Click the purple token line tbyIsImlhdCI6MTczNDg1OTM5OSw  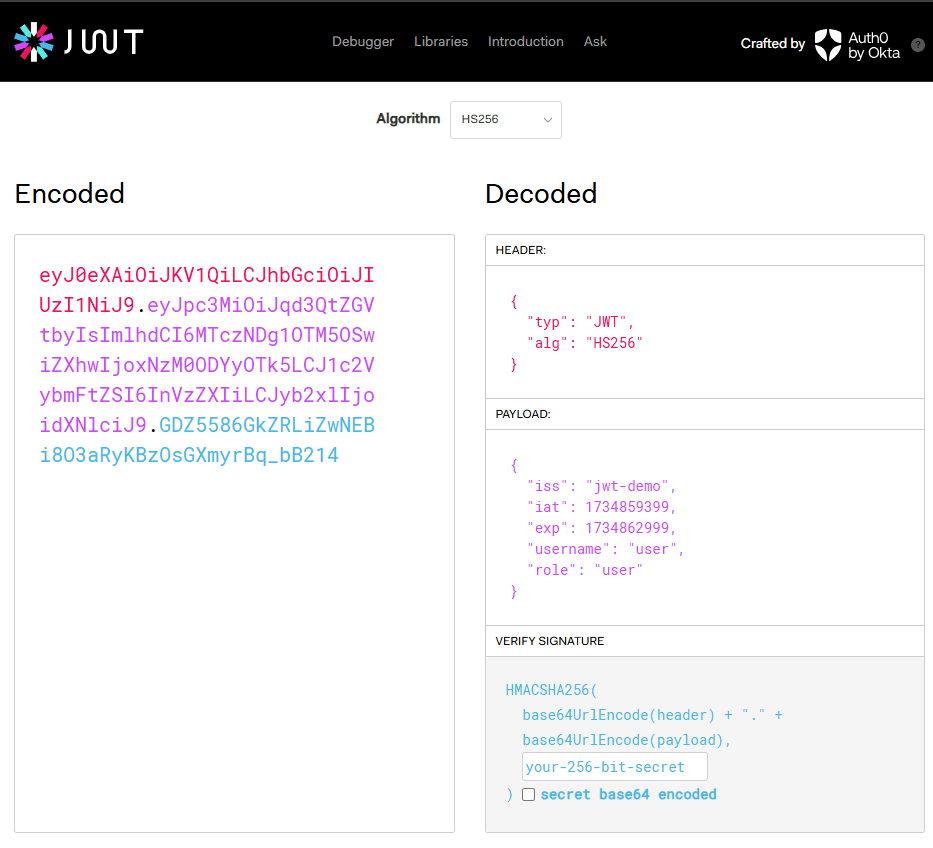coord(206,335)
